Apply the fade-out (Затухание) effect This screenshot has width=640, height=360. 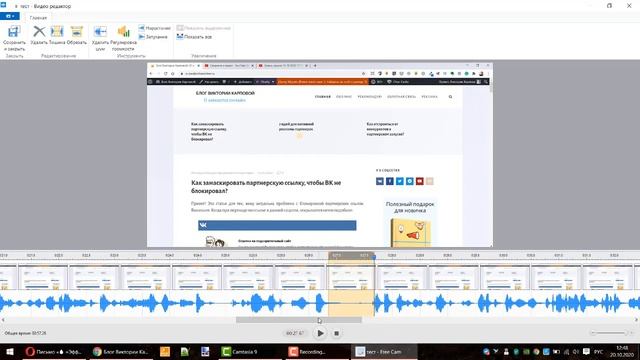click(x=153, y=37)
